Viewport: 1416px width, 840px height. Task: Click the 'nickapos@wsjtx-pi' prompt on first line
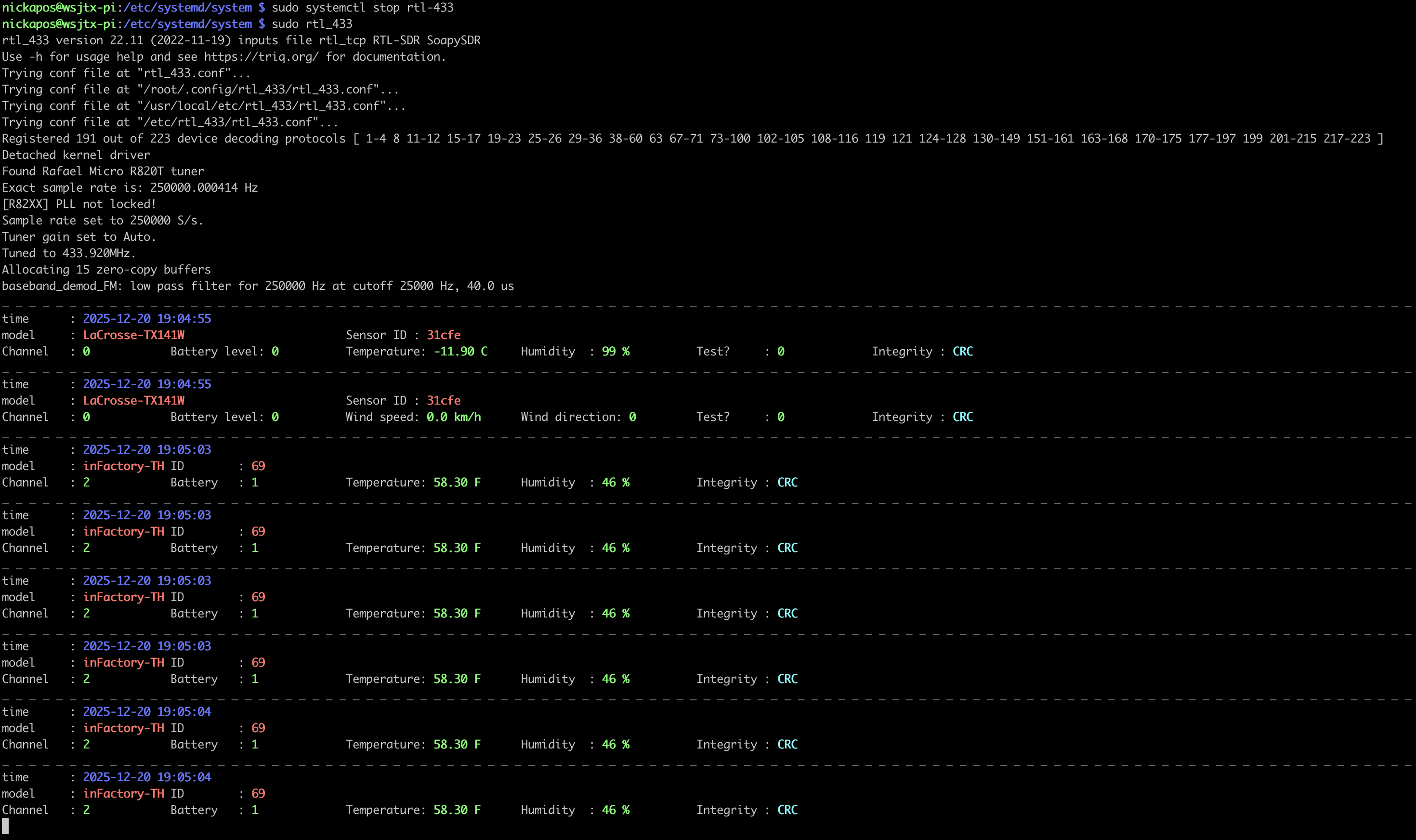[59, 7]
